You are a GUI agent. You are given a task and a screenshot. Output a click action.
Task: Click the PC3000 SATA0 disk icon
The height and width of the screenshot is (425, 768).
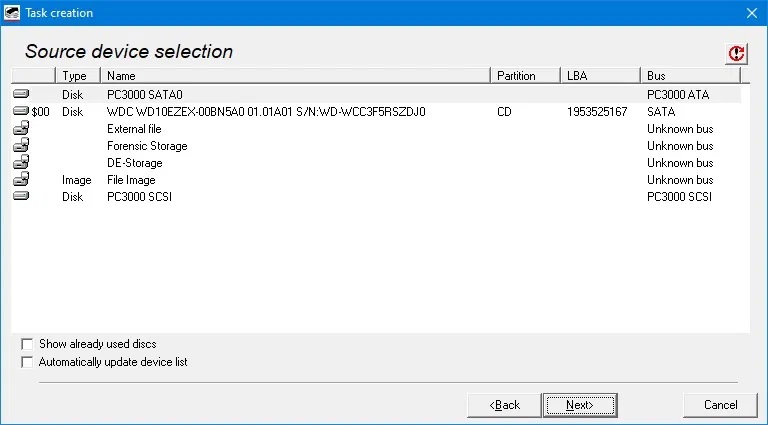point(21,94)
